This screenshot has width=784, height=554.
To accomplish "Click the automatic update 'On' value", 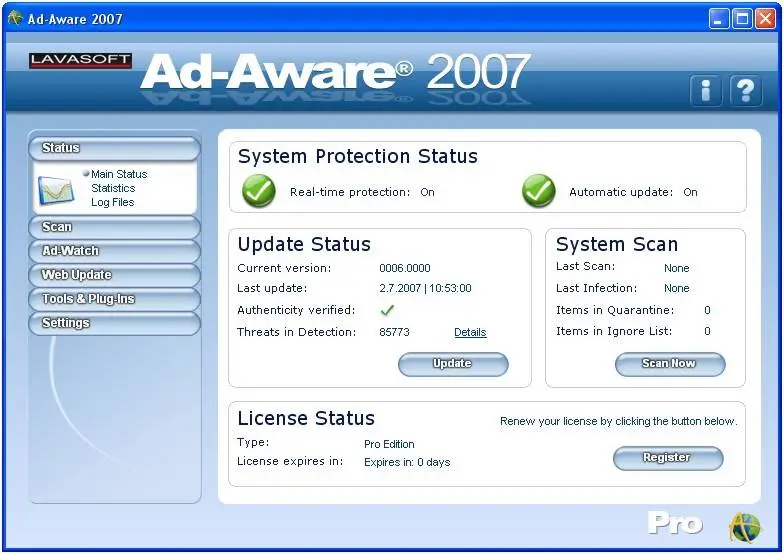I will [x=690, y=192].
